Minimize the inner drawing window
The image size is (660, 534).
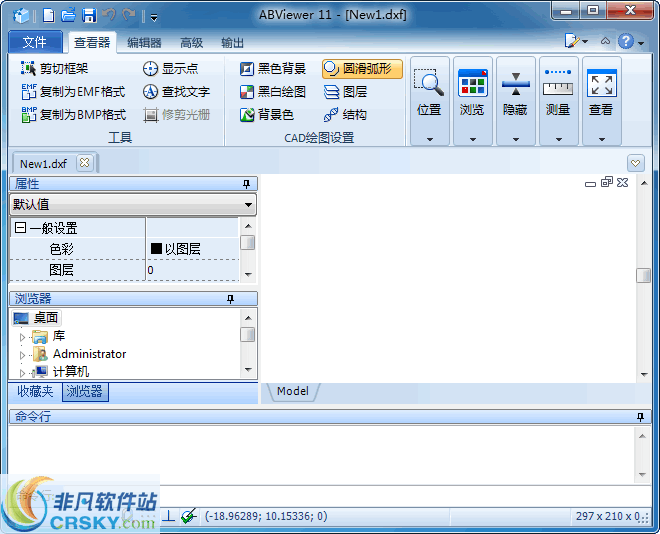coord(590,184)
